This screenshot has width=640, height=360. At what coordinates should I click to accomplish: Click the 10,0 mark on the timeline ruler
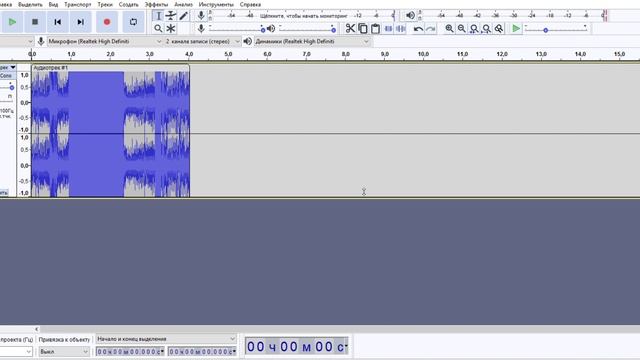423,54
